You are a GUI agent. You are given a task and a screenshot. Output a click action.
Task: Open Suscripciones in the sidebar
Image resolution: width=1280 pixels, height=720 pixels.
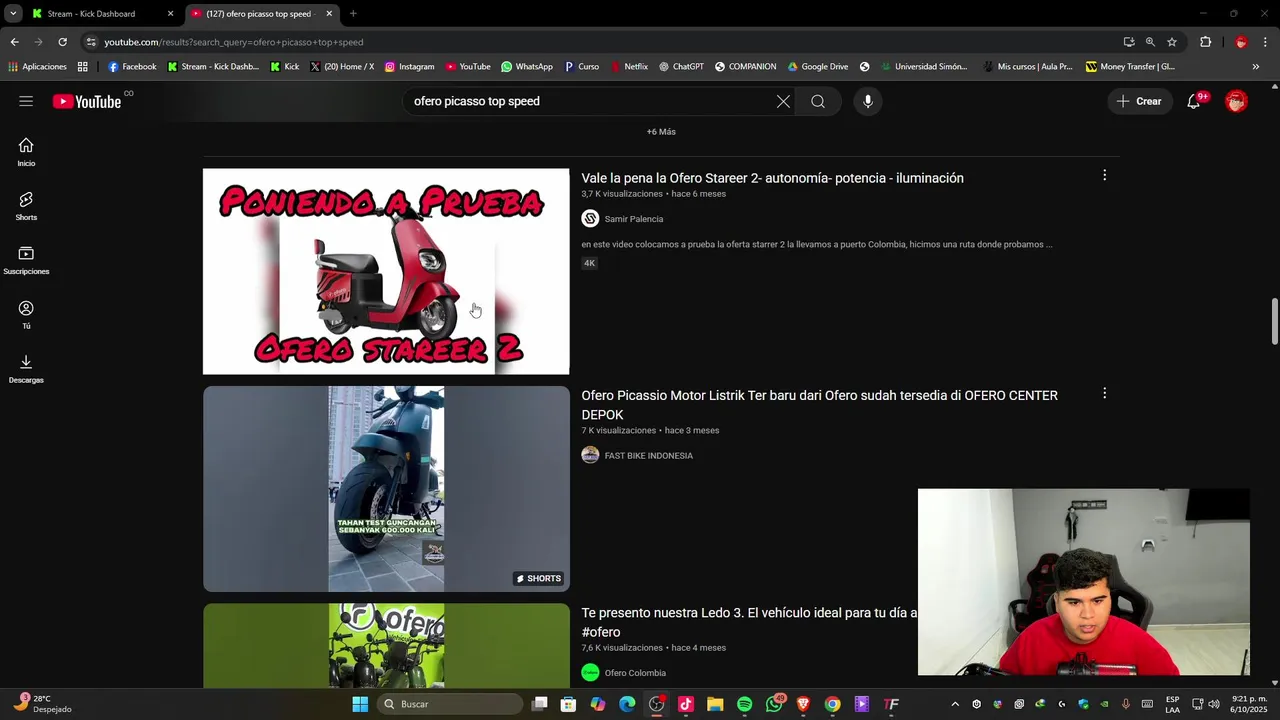click(26, 260)
